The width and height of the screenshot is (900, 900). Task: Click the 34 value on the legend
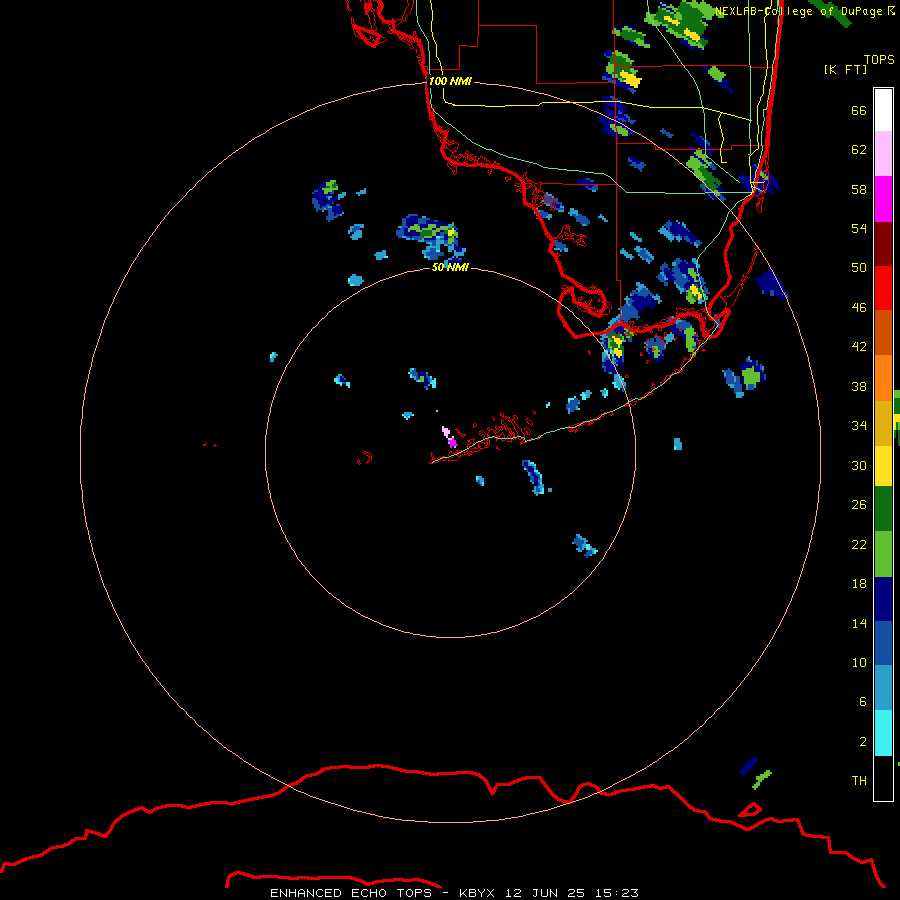[859, 425]
